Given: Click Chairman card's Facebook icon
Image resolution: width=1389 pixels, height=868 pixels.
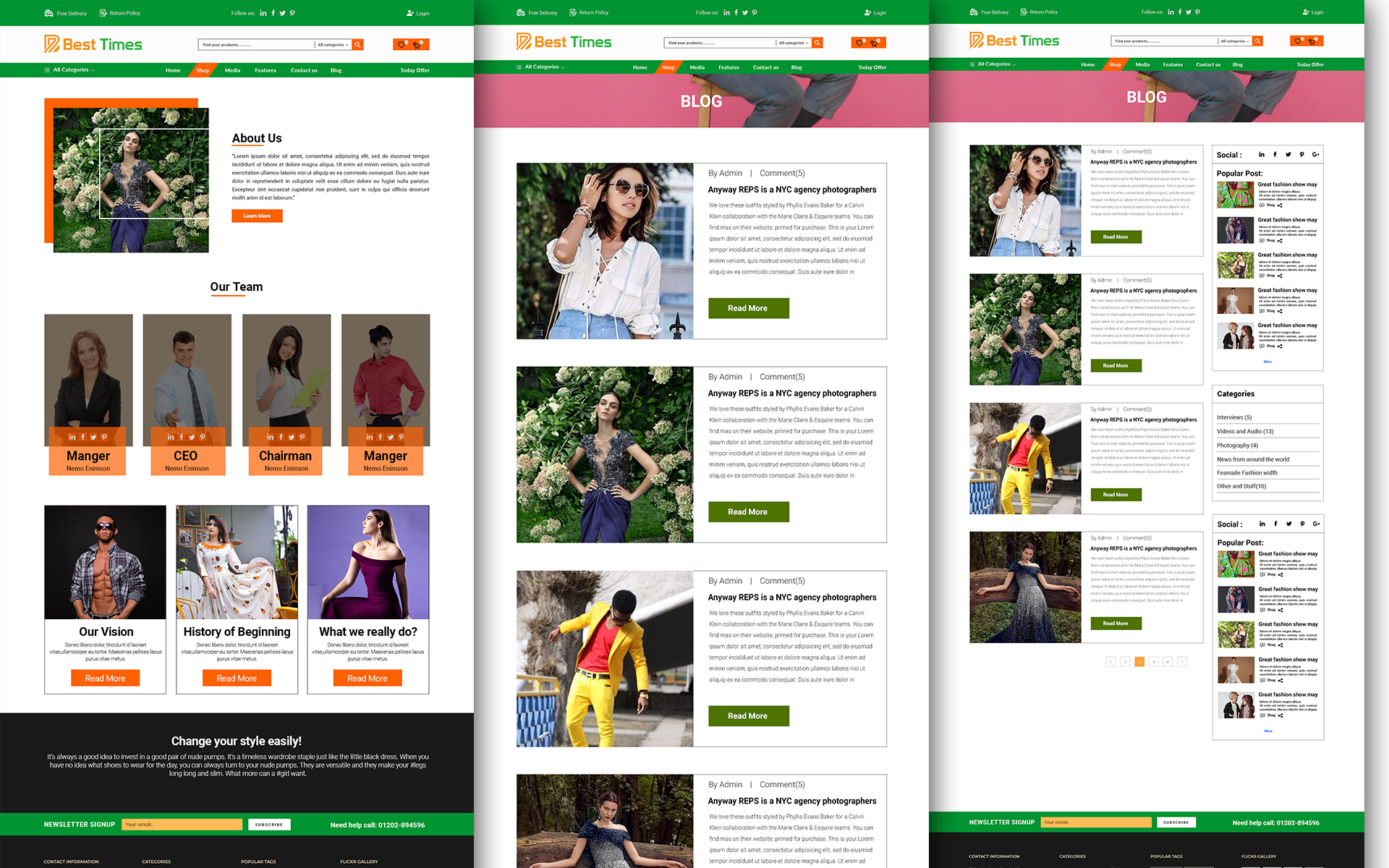Looking at the screenshot, I should coord(281,437).
